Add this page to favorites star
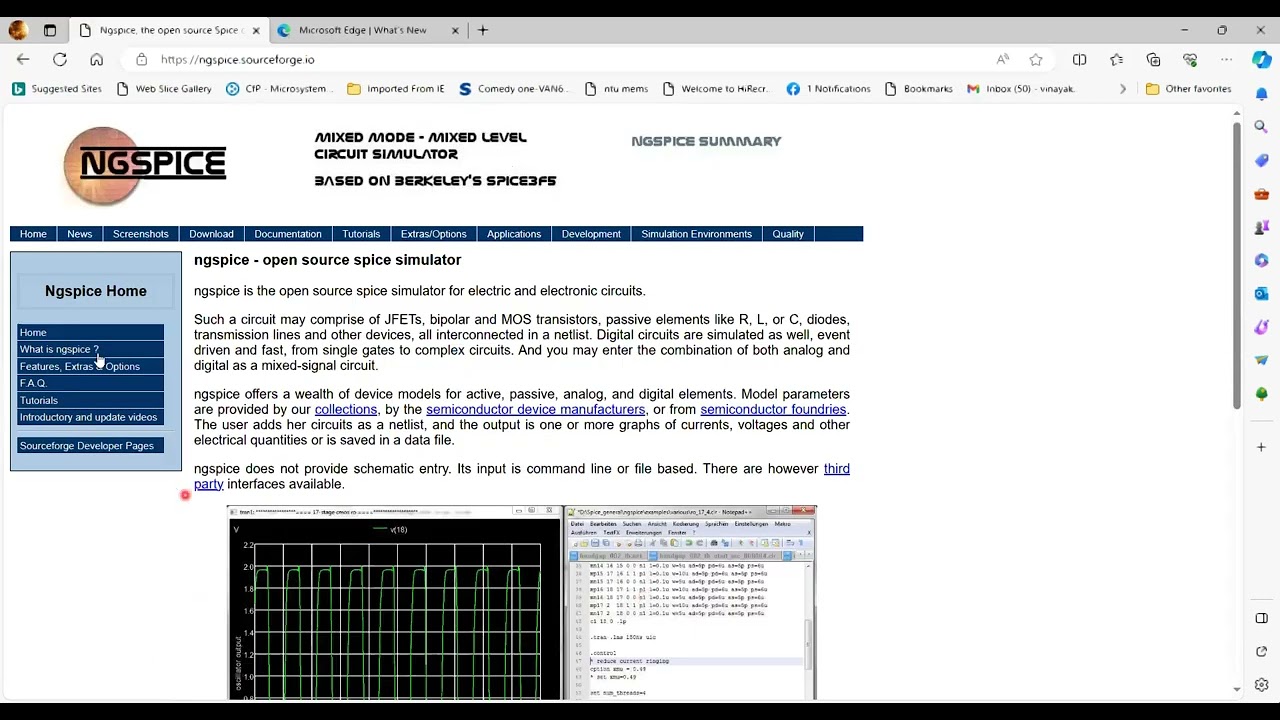 click(x=1036, y=60)
